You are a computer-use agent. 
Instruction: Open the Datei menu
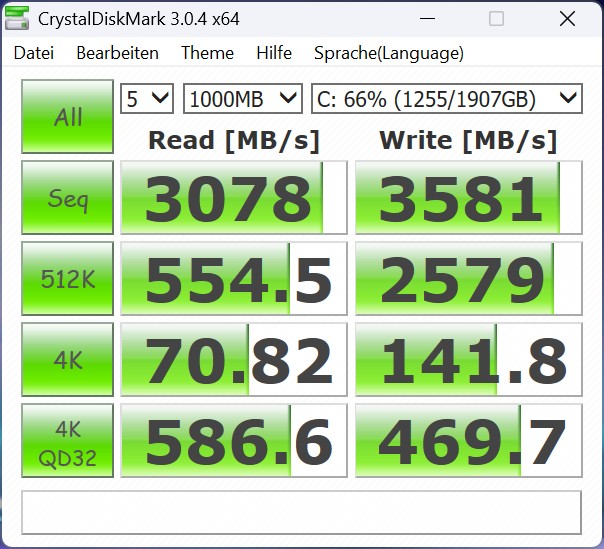point(34,53)
